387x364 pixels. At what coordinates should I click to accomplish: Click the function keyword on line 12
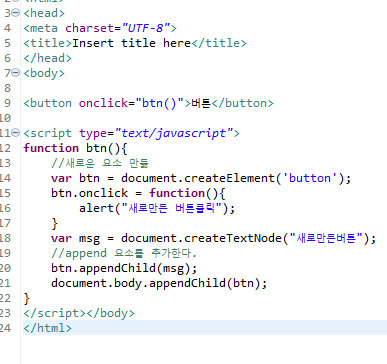pos(51,148)
